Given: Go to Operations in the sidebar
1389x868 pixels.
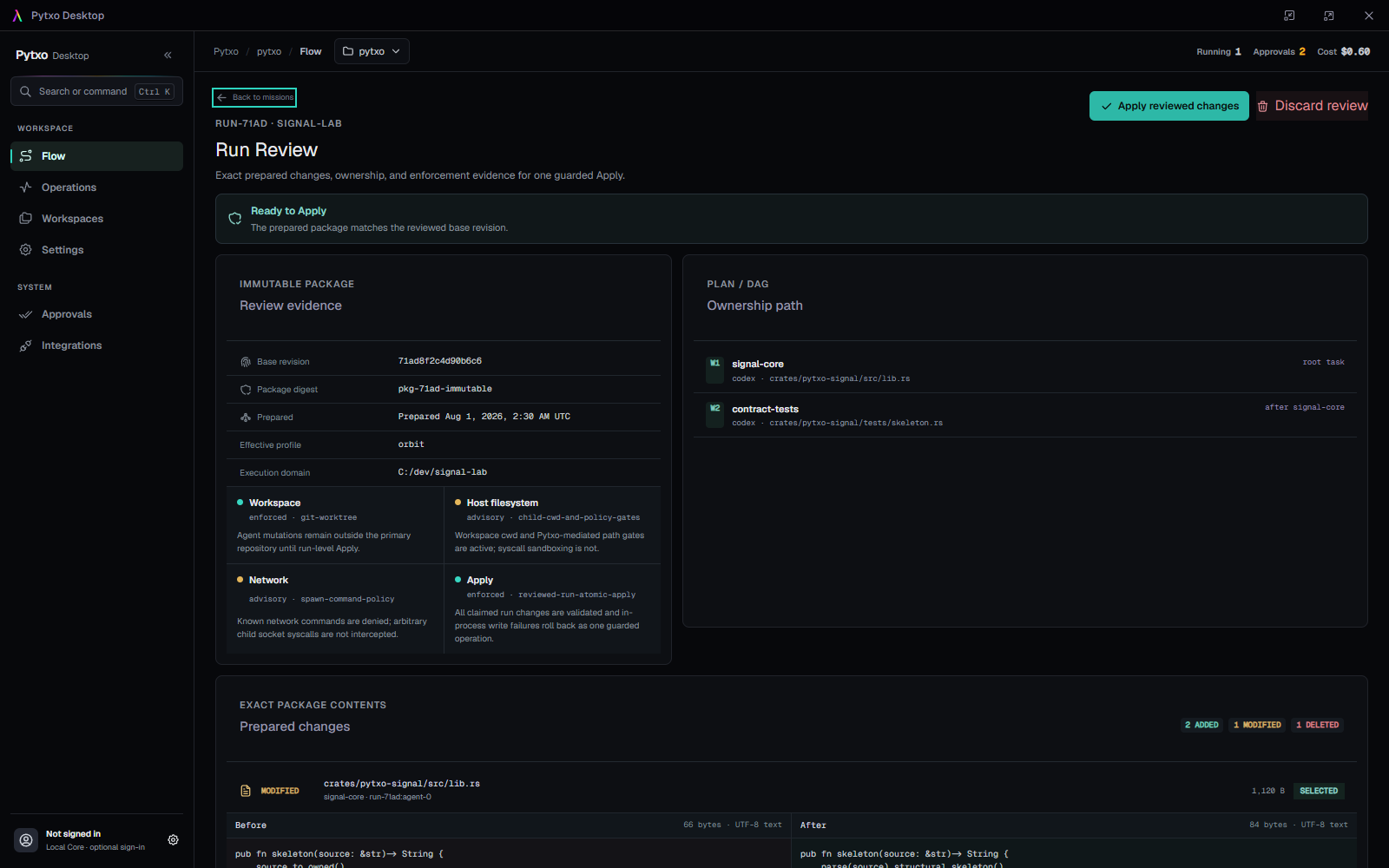Looking at the screenshot, I should pos(96,187).
